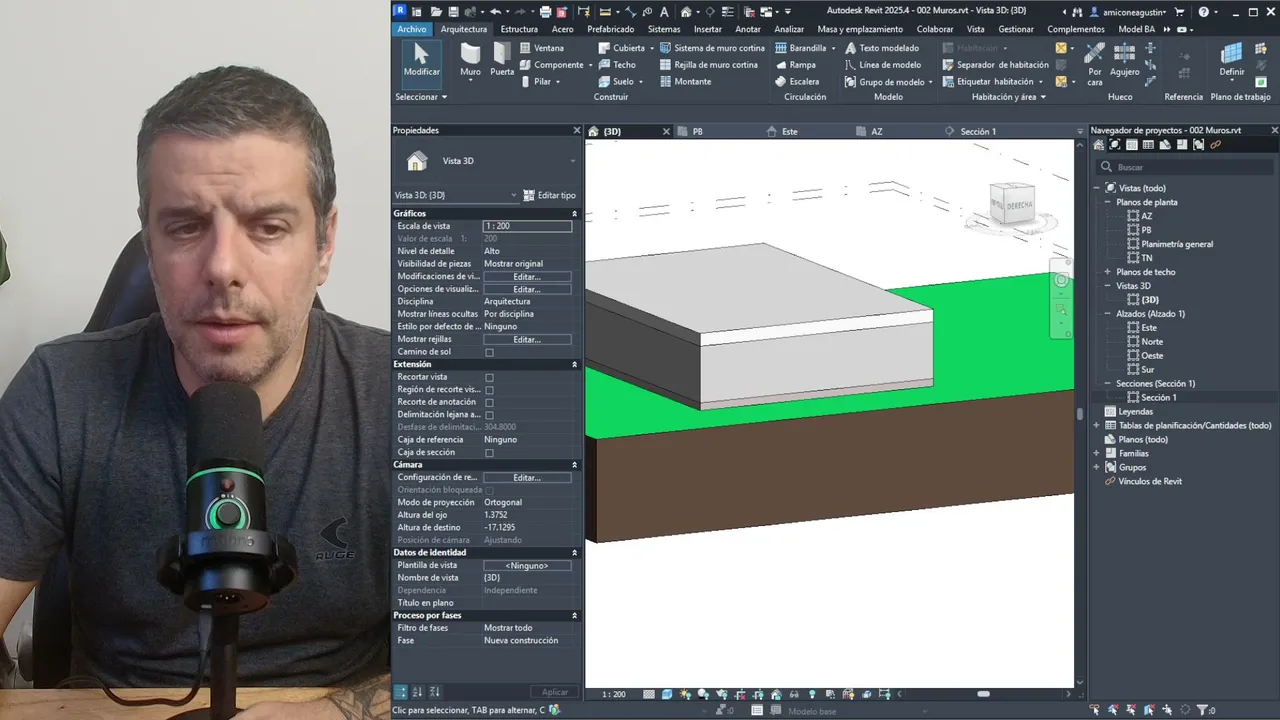This screenshot has width=1280, height=720.
Task: Toggle Región de recorte visible checkbox
Action: pyautogui.click(x=489, y=390)
